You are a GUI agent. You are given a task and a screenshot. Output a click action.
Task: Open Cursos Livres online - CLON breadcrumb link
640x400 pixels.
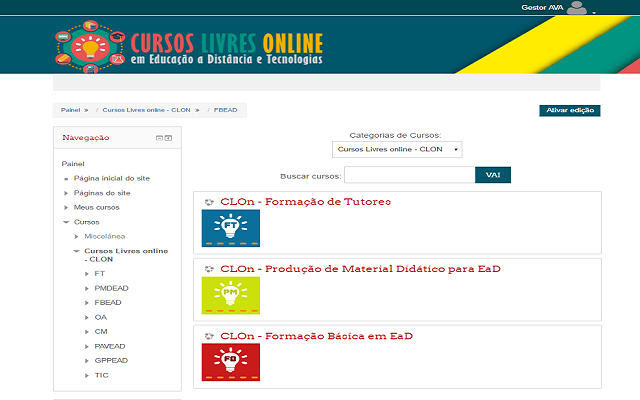(x=146, y=110)
